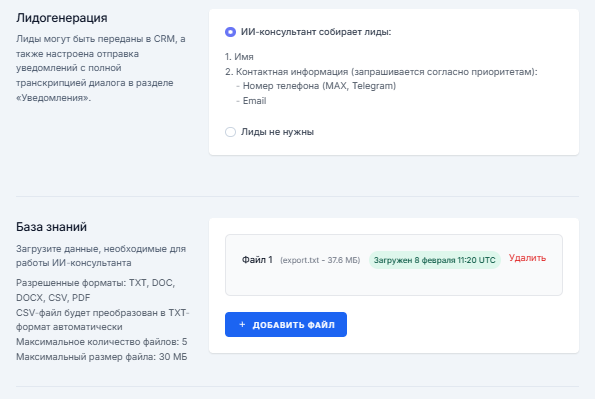Viewport: 595px width, 399px height.
Task: Click 'CSV-файл будет преобразован в TXT-' note
Action: pyautogui.click(x=102, y=313)
